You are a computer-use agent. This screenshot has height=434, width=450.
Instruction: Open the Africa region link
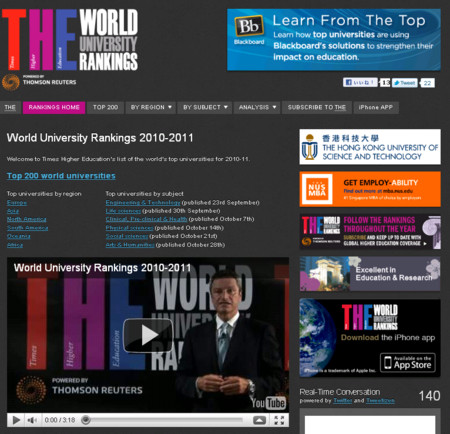point(15,245)
